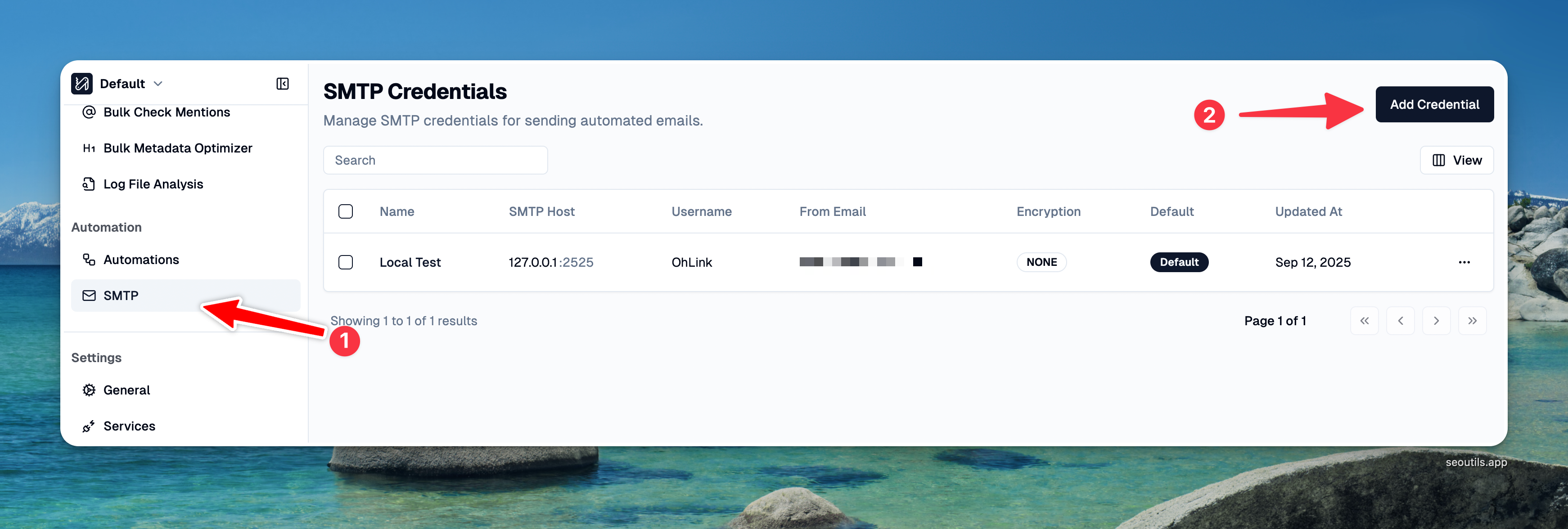Sort by the Updated At column header
Screen dimensions: 1568x529
click(x=1308, y=211)
